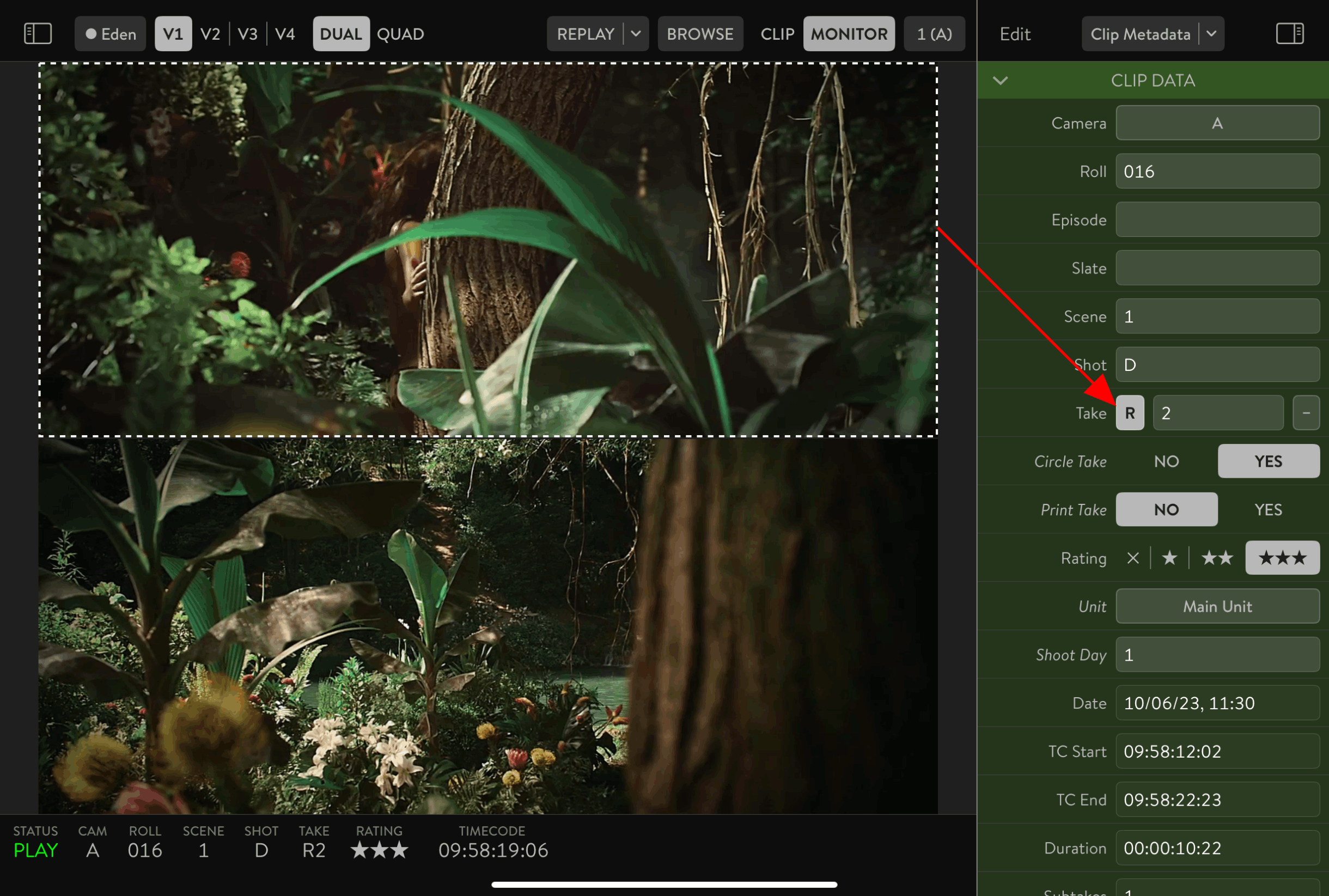Set rating to two stars

[x=1216, y=558]
